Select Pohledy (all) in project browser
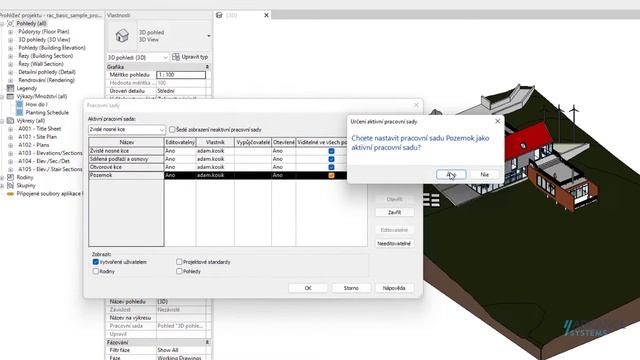This screenshot has height=360, width=640. (31, 23)
